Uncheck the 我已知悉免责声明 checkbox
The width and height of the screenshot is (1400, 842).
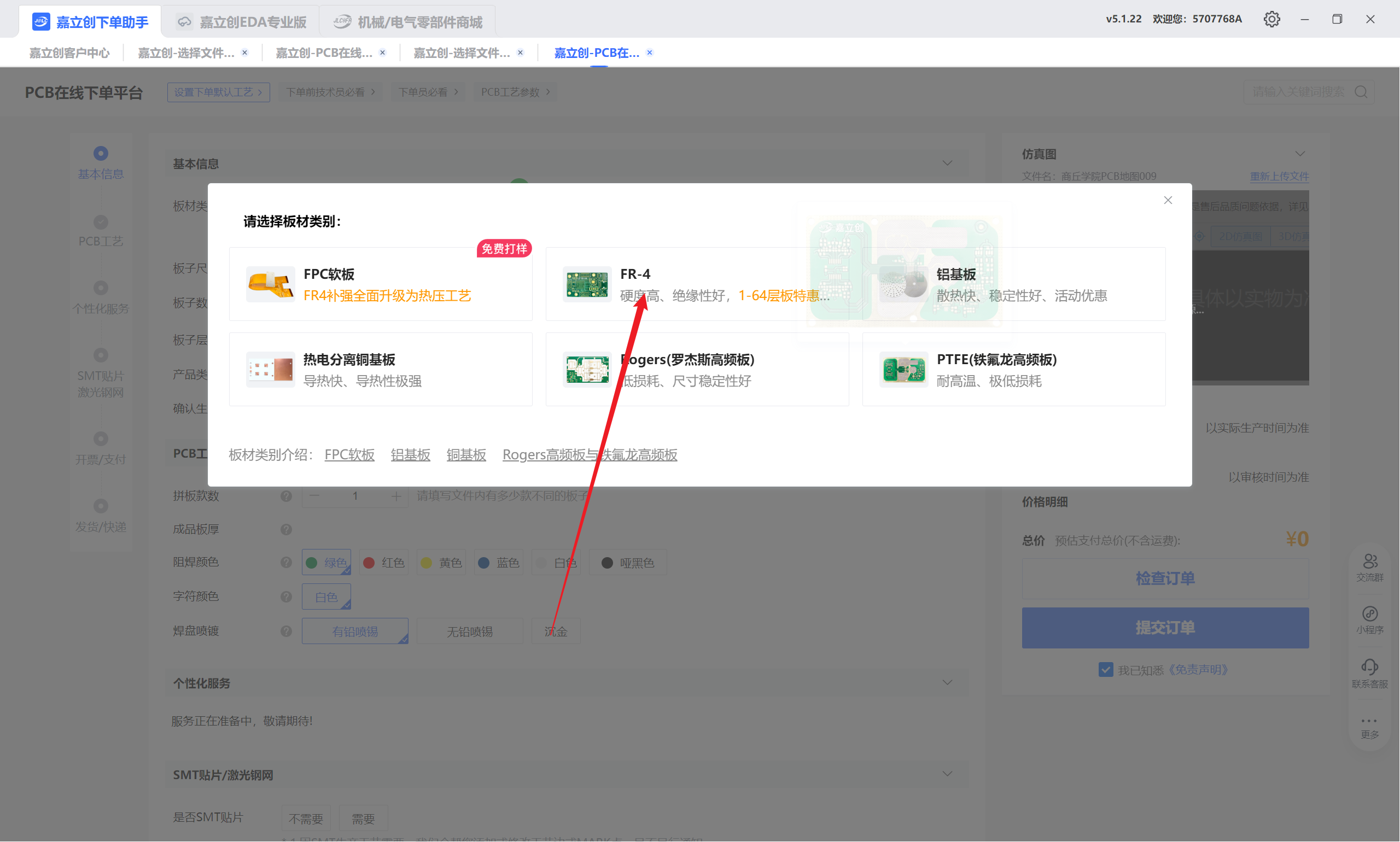tap(1105, 670)
